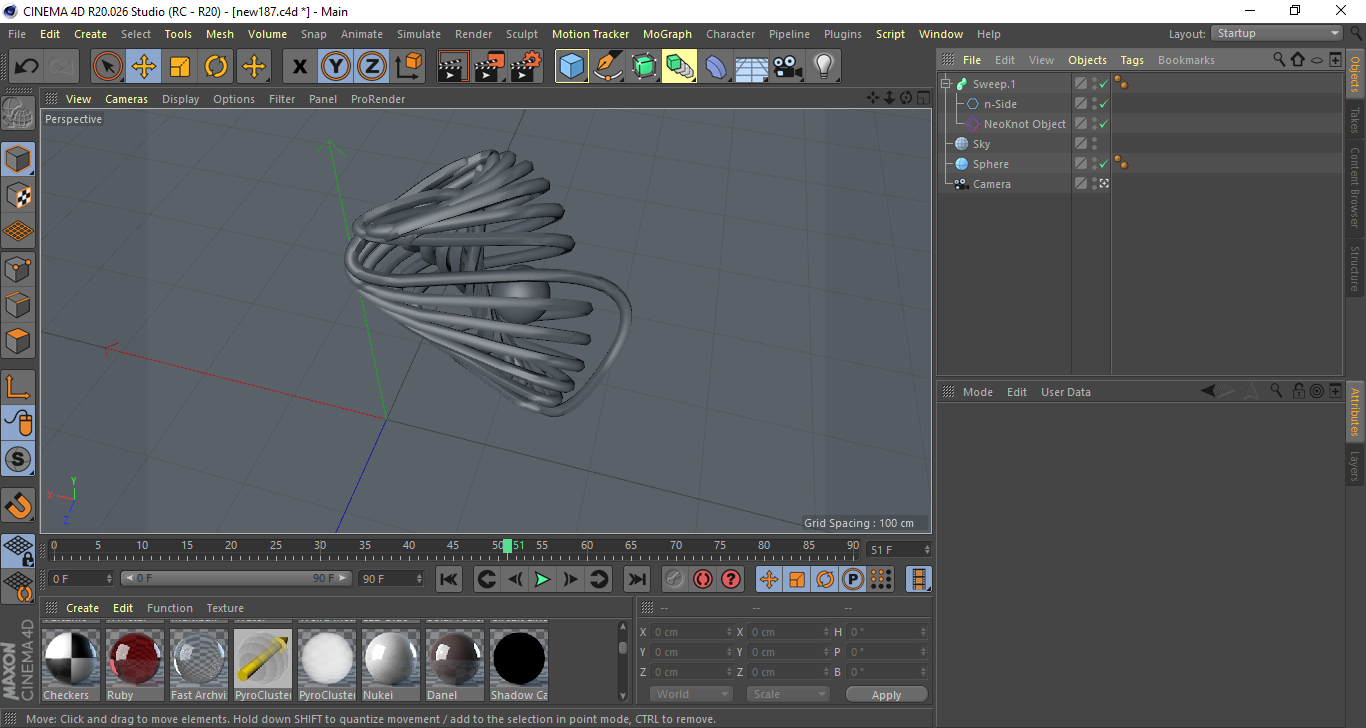Go to start of animation
Screen dimensions: 1366x728
(449, 579)
